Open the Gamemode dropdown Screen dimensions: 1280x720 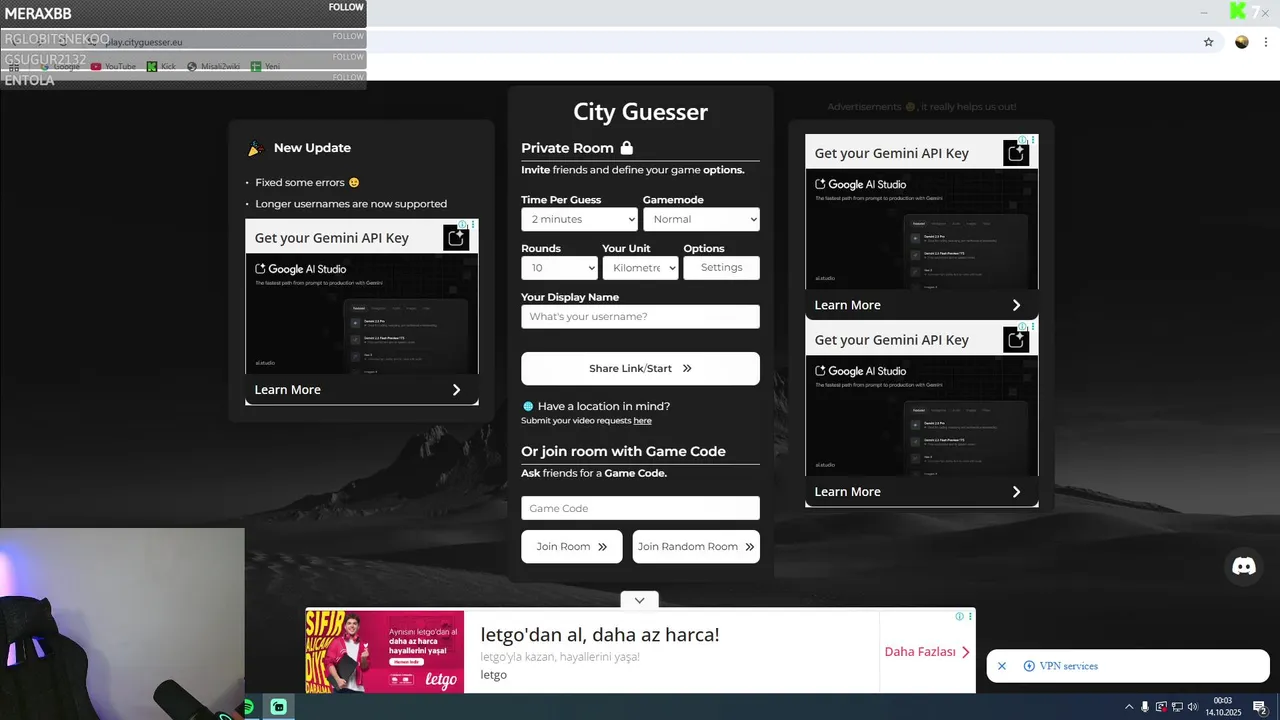[x=701, y=219]
